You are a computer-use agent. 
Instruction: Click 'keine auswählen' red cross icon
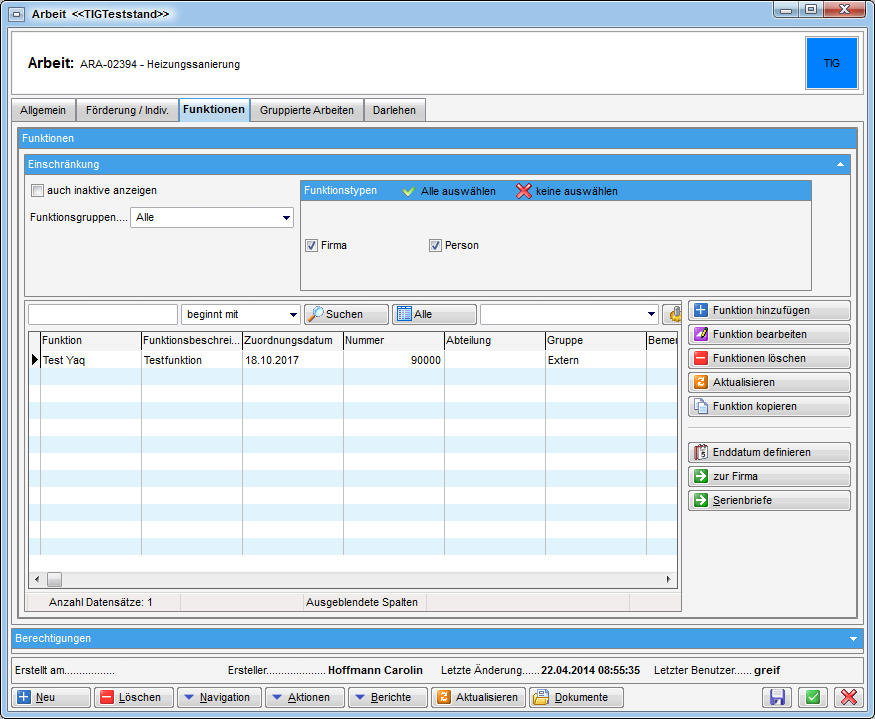coord(524,191)
